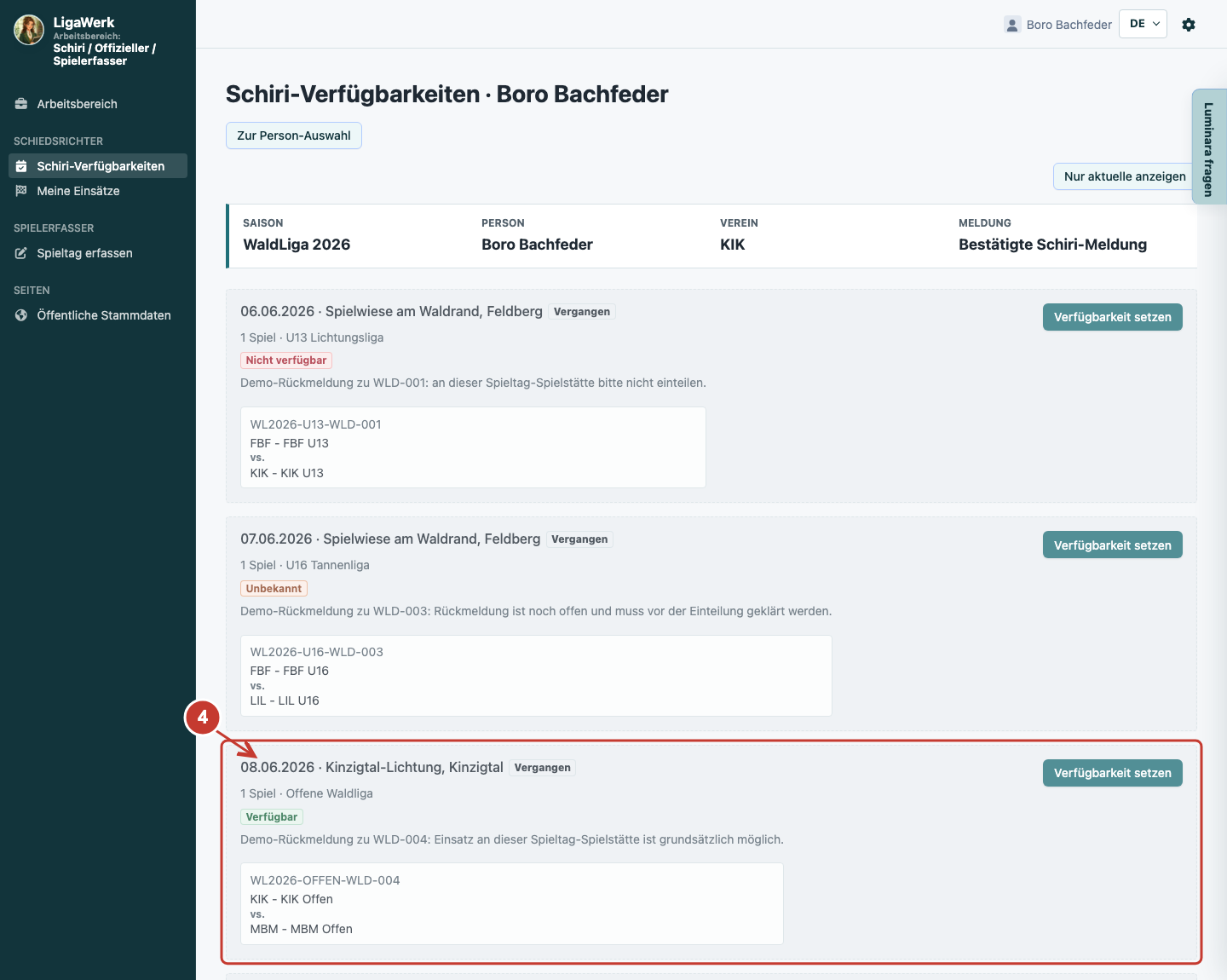Click the Schiri-Verfügbarkeiten calendar icon

(x=21, y=166)
